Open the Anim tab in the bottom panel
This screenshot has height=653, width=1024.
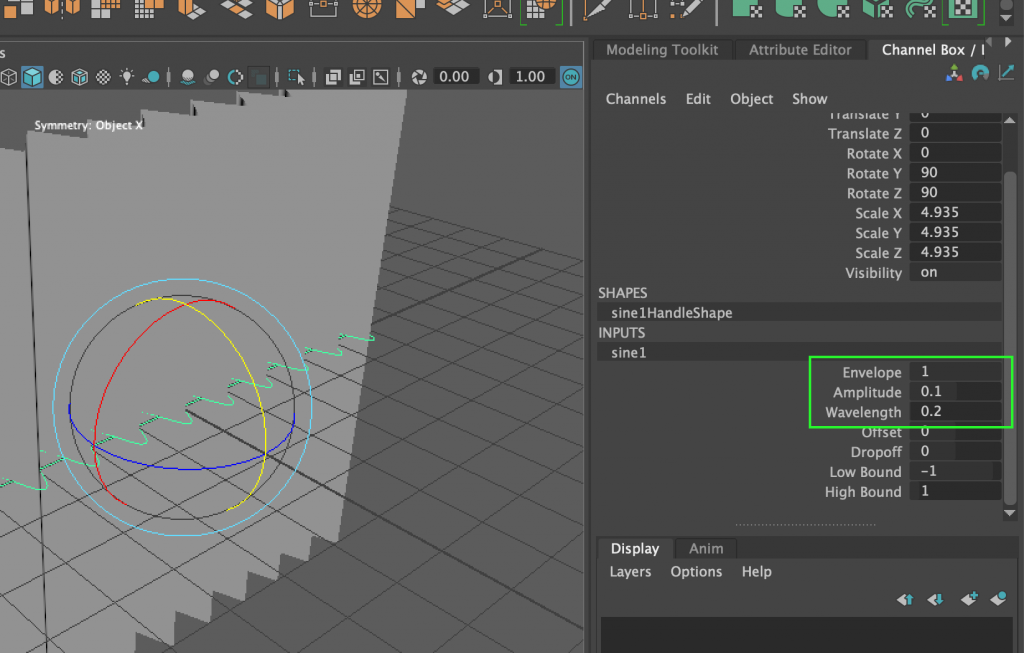tap(705, 548)
